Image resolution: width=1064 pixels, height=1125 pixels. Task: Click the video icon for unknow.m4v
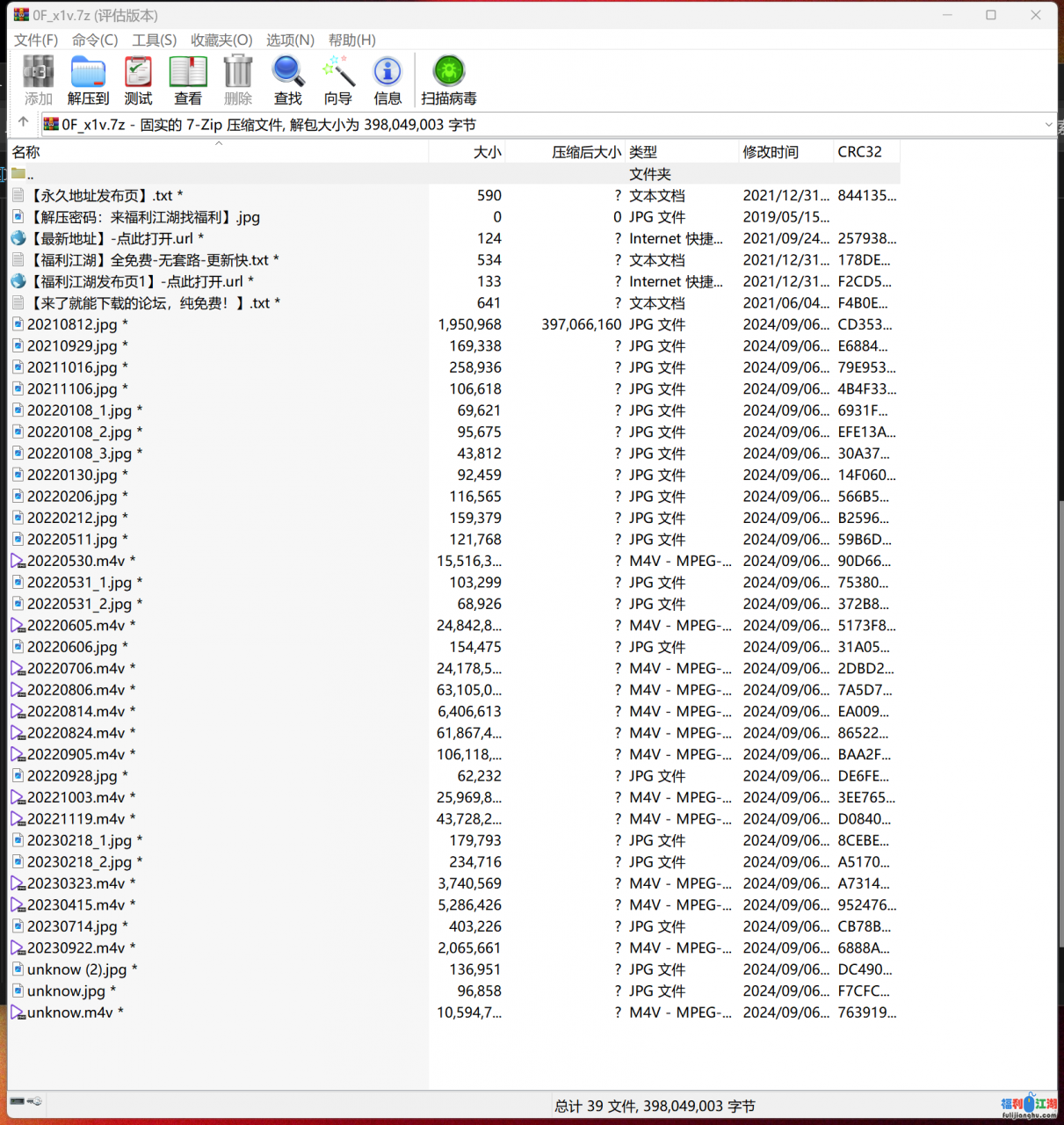click(18, 1012)
